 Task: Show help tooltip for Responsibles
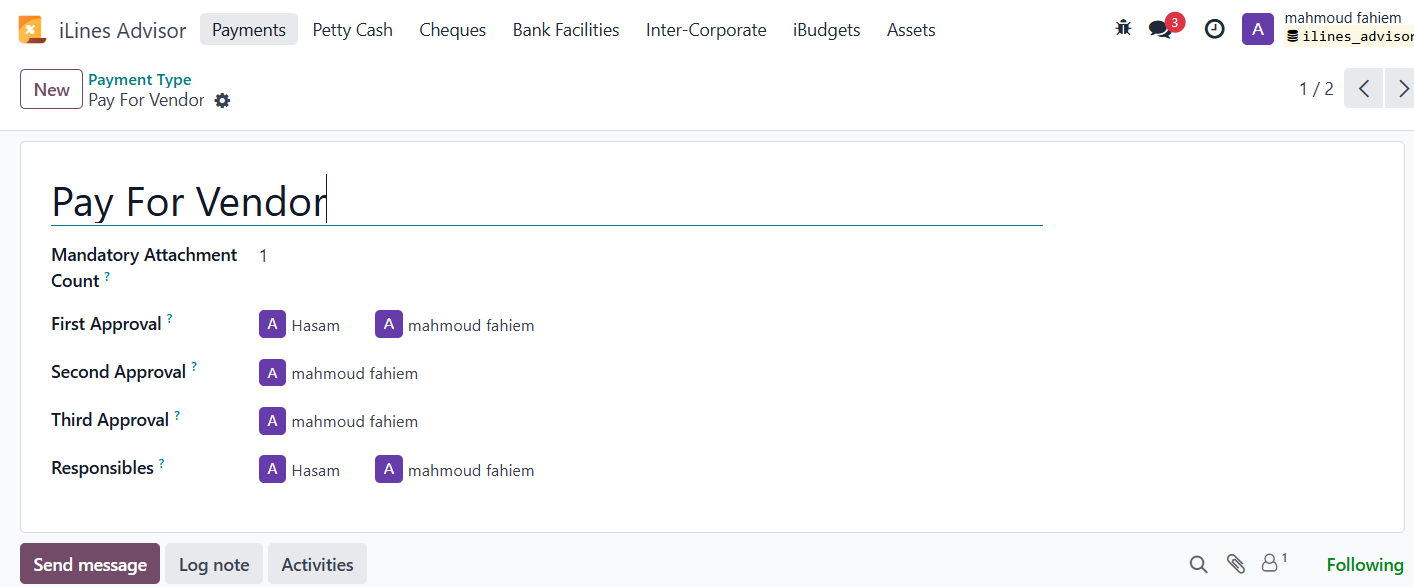click(161, 463)
